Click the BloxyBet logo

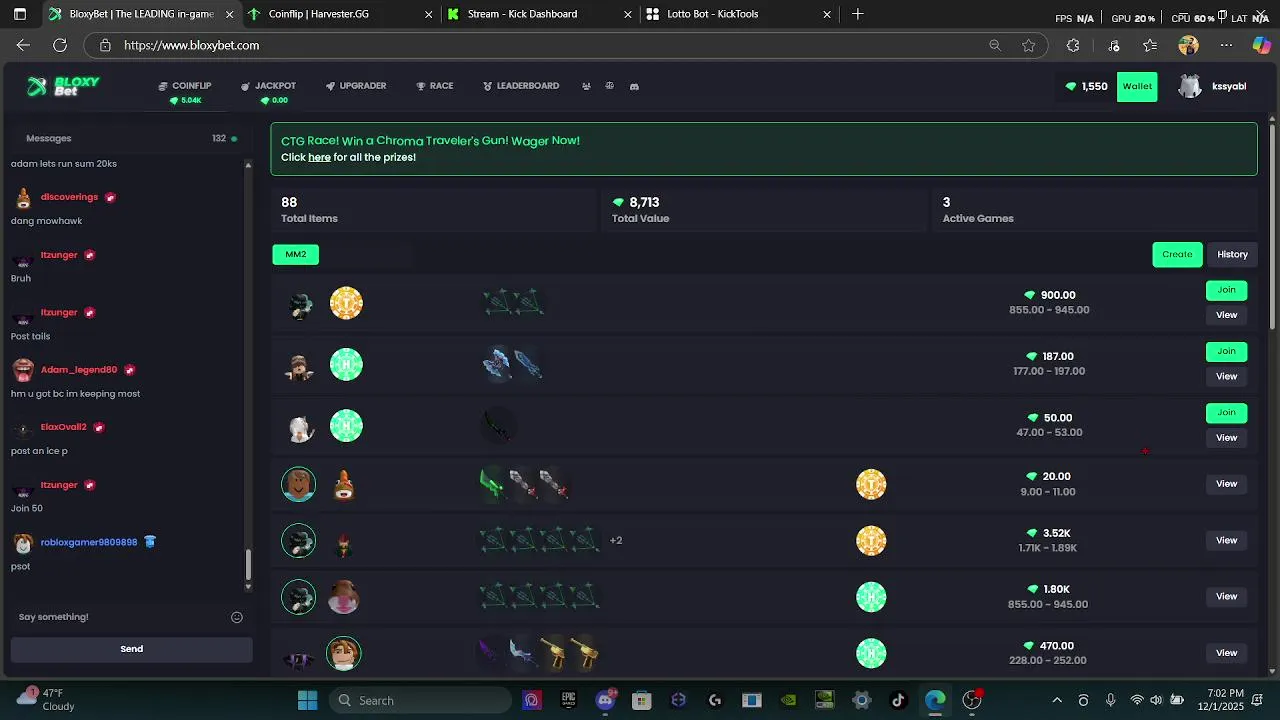[63, 87]
